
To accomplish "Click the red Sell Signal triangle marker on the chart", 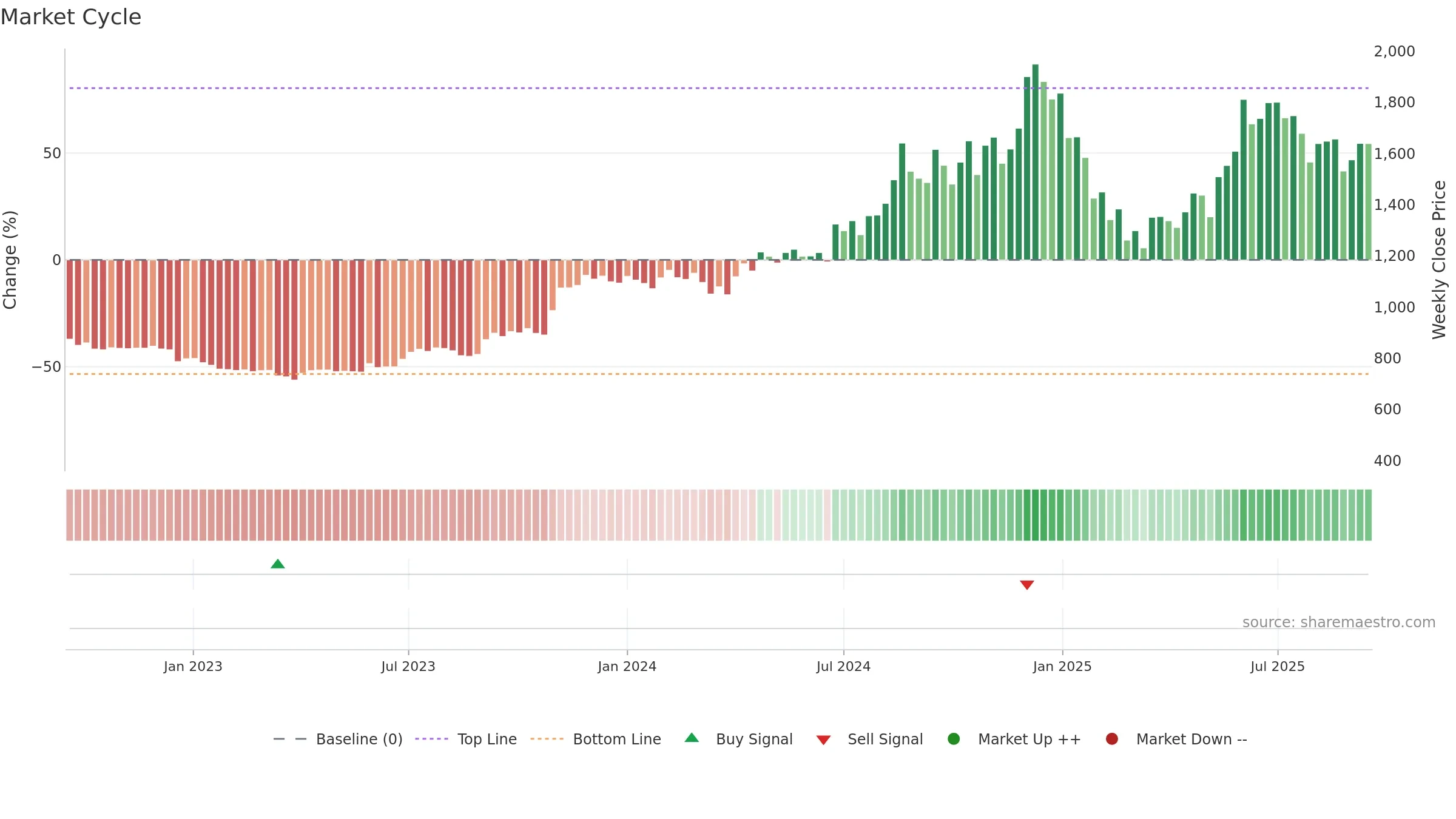I will (x=1027, y=585).
